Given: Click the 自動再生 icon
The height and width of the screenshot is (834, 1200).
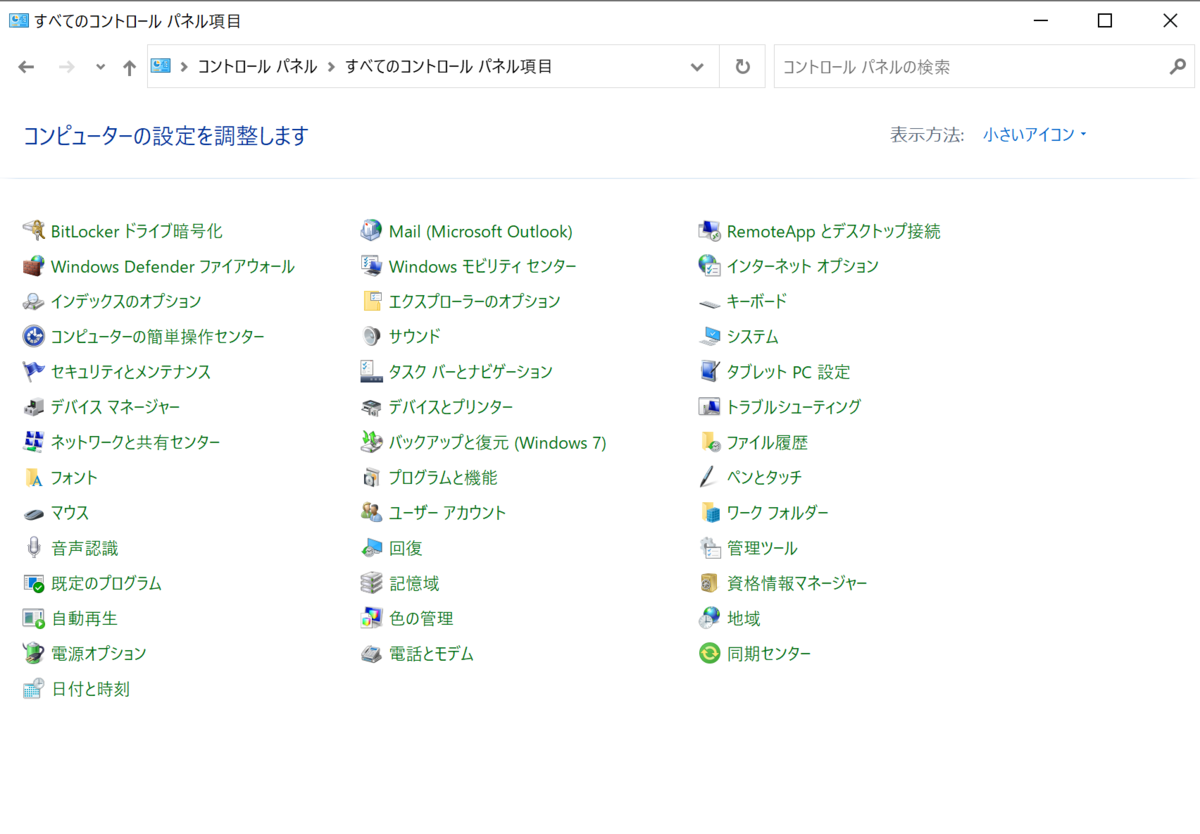Looking at the screenshot, I should (34, 618).
